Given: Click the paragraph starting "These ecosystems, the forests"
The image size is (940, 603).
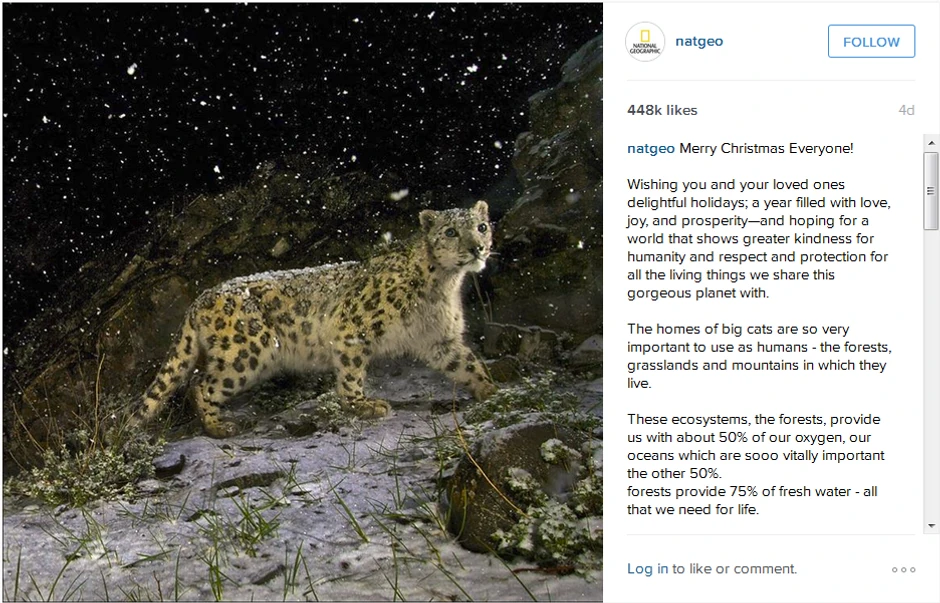Looking at the screenshot, I should [755, 446].
